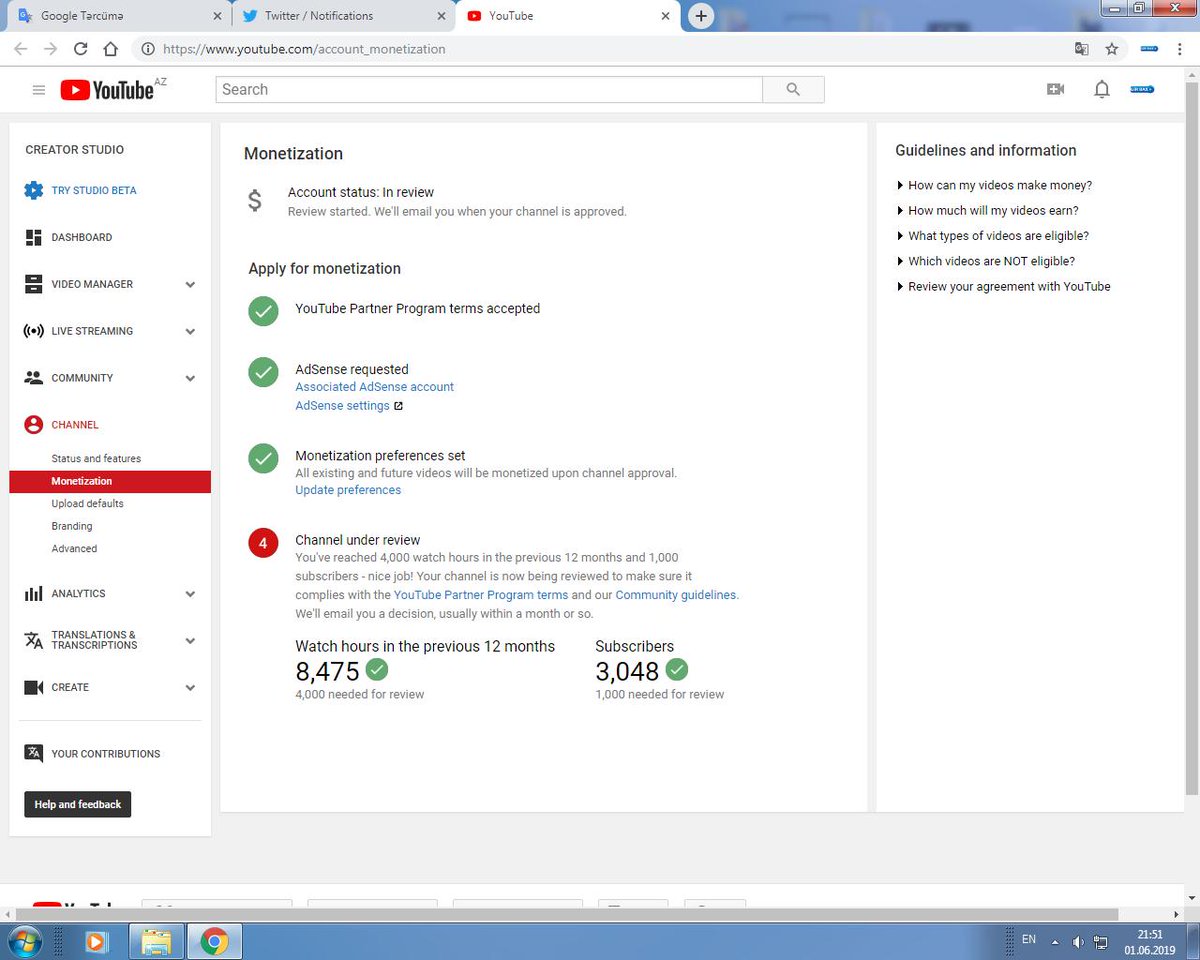The width and height of the screenshot is (1200, 960).
Task: Expand the Video Manager section
Action: coord(190,285)
